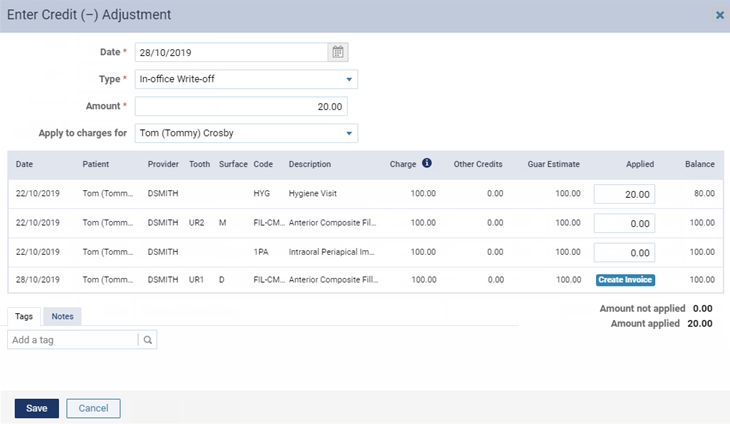
Task: Click the tag search magnifier icon
Action: [x=148, y=340]
